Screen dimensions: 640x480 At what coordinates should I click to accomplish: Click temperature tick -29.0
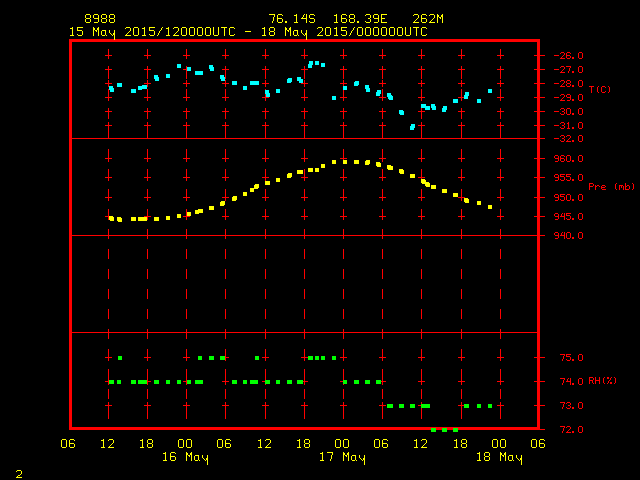point(569,98)
